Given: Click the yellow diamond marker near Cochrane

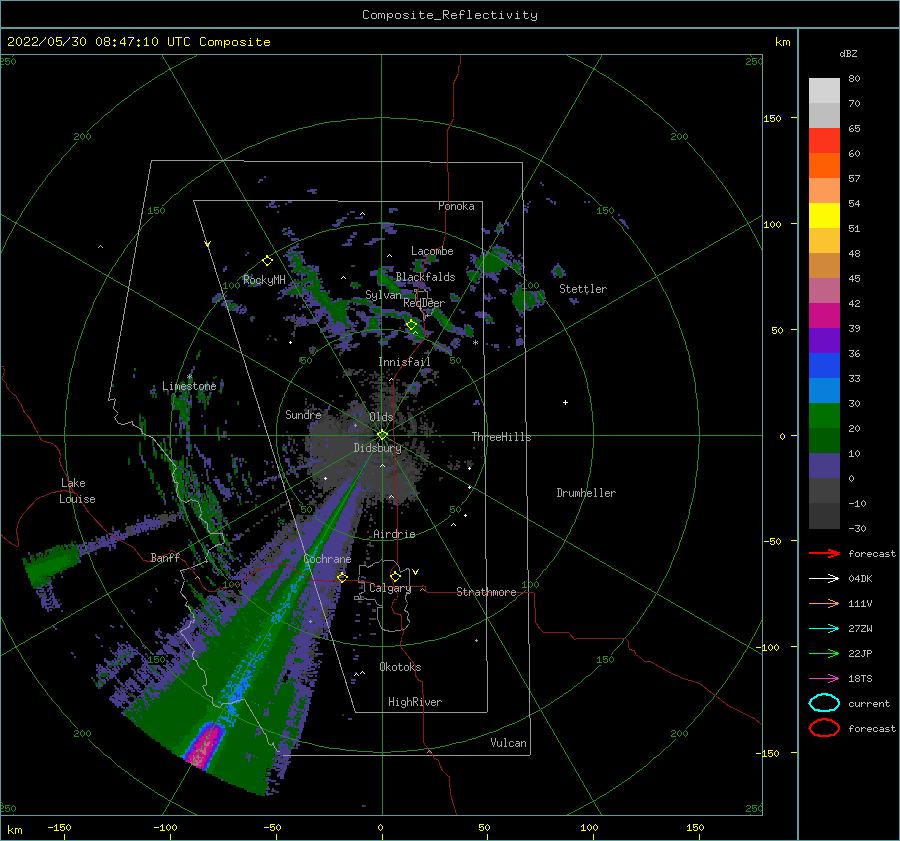Looking at the screenshot, I should tap(342, 578).
